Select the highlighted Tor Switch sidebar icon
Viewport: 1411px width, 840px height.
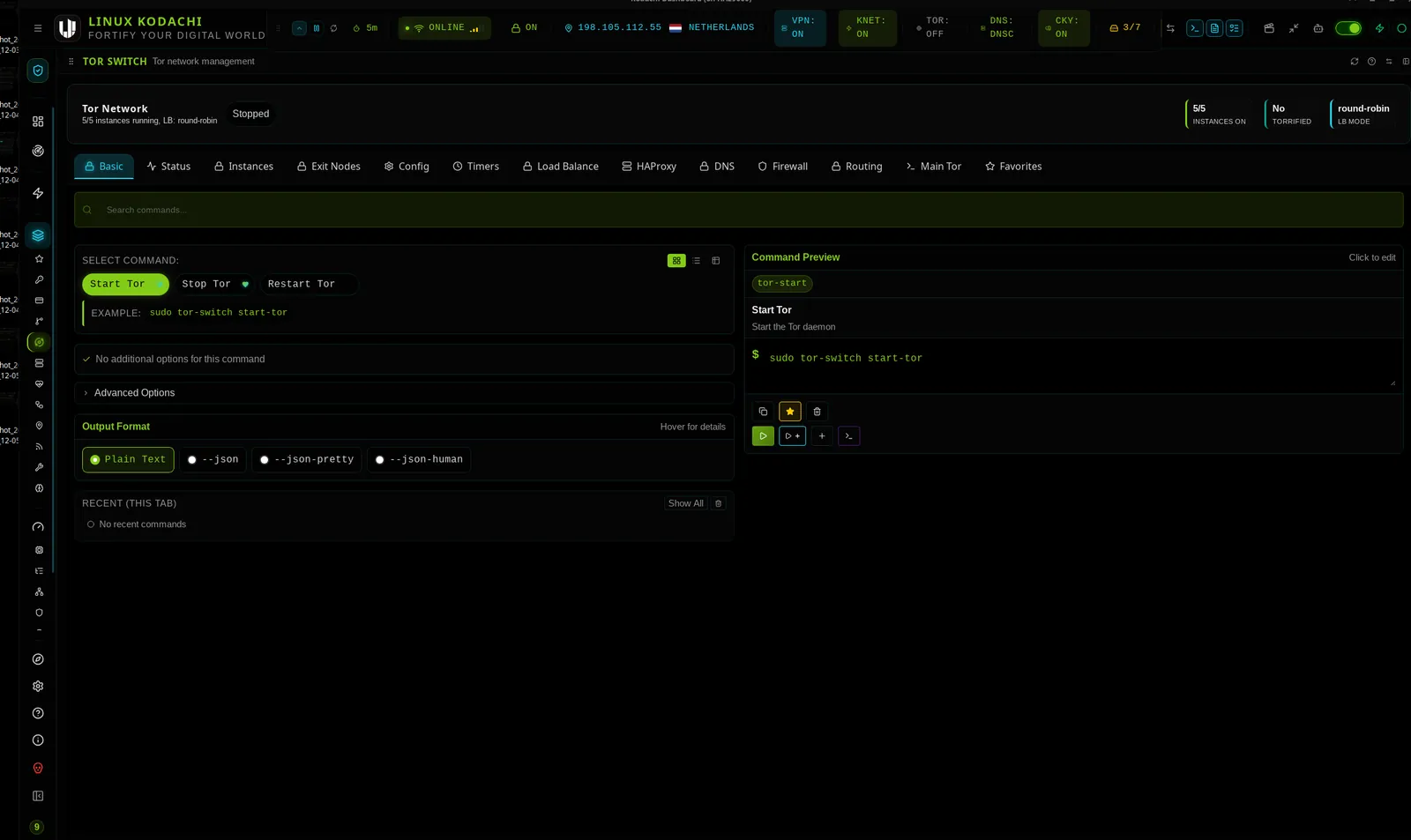(x=39, y=342)
